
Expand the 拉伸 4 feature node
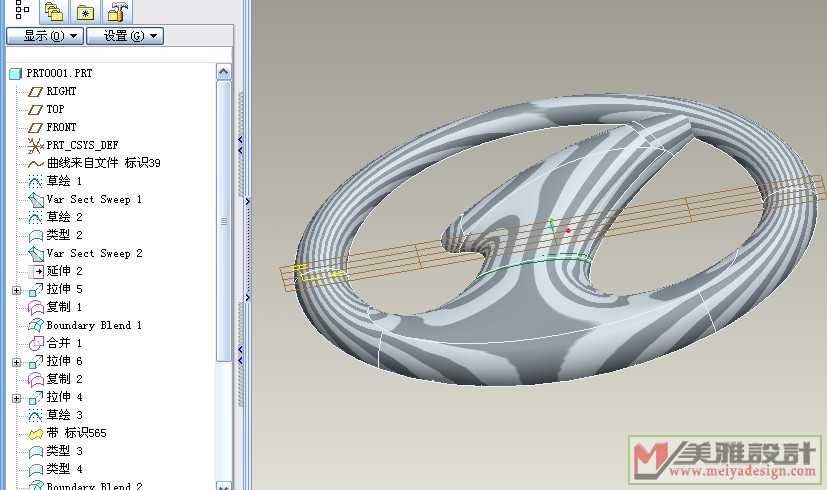[16, 398]
